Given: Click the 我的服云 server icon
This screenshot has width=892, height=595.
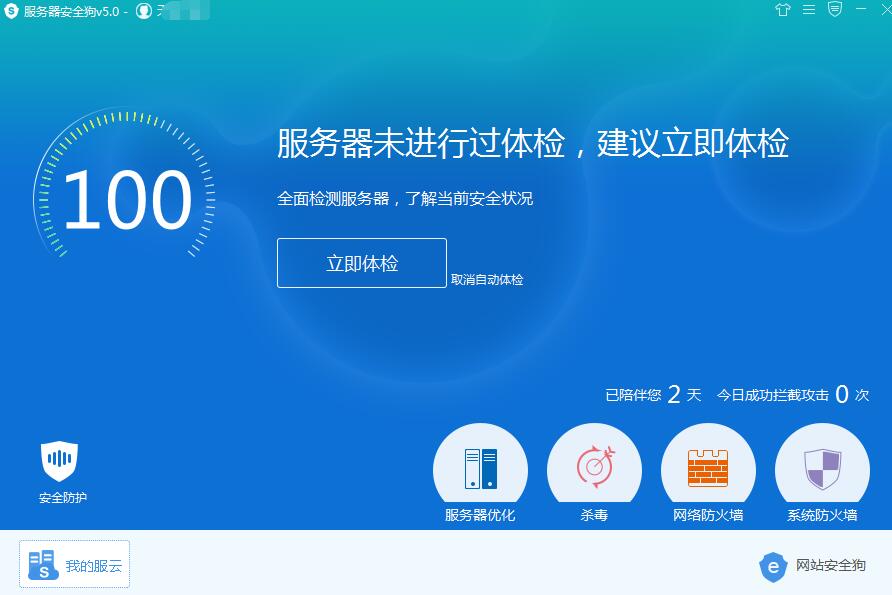Looking at the screenshot, I should 43,565.
